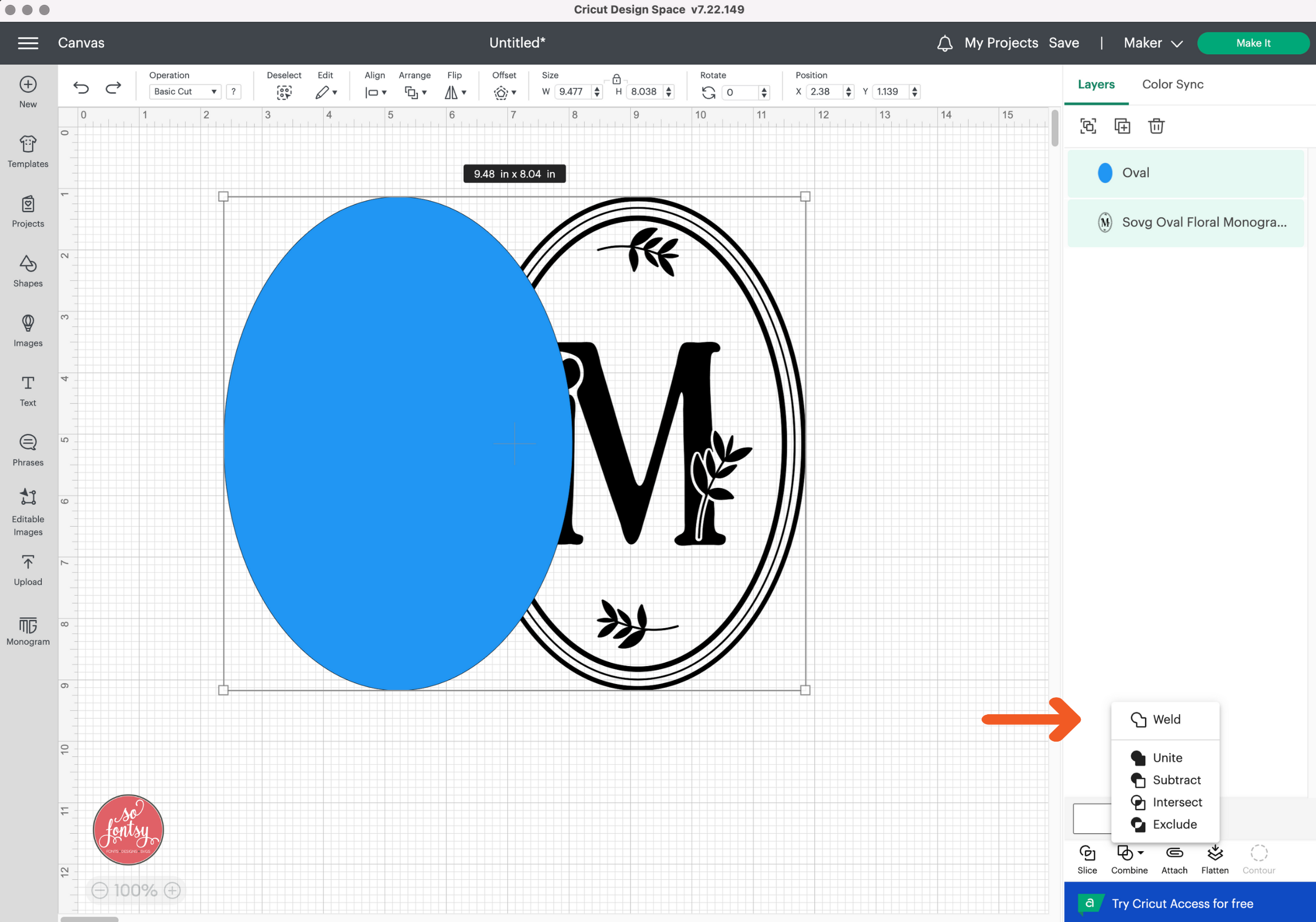Expand the Deselect options dropdown

pyautogui.click(x=284, y=92)
